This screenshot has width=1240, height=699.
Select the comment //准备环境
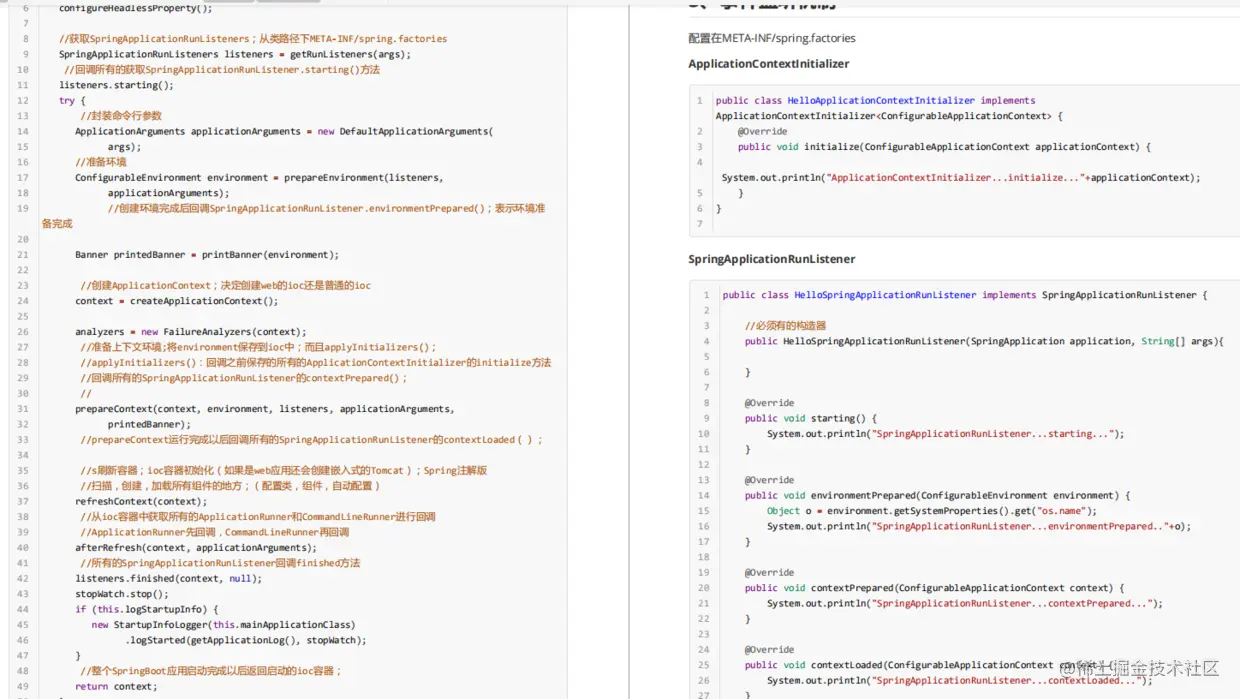101,162
